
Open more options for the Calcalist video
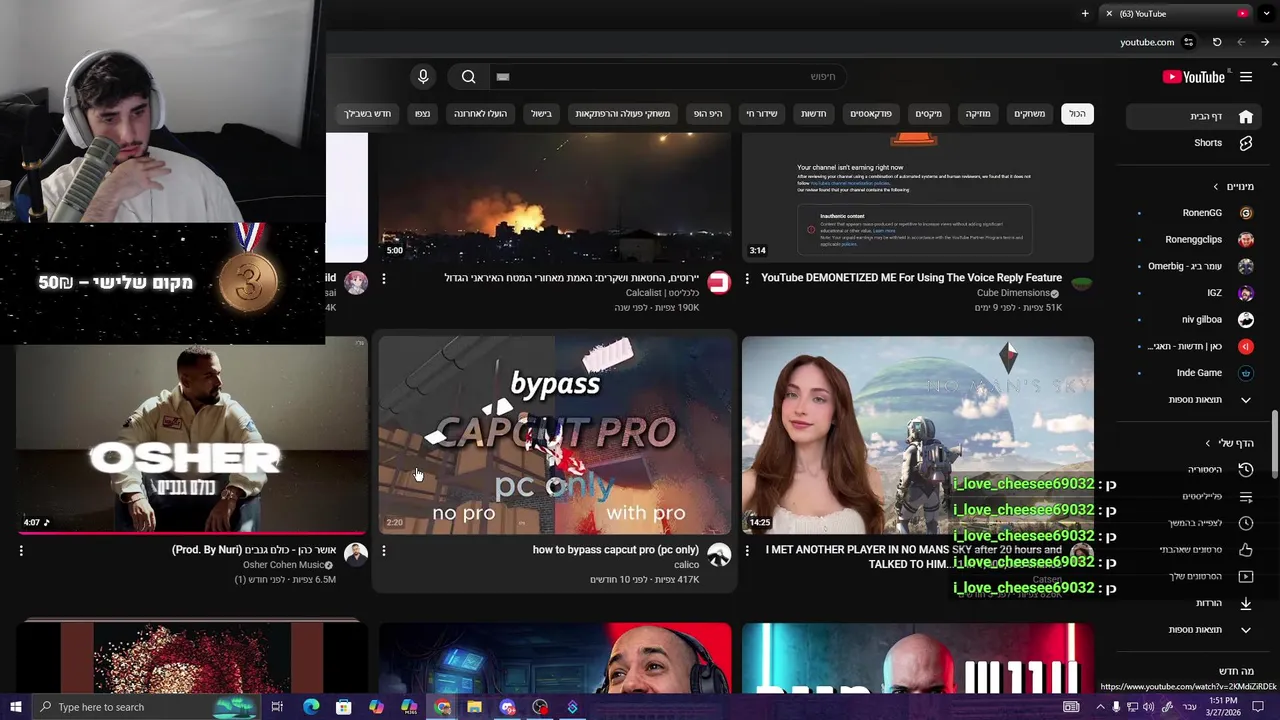click(x=384, y=279)
